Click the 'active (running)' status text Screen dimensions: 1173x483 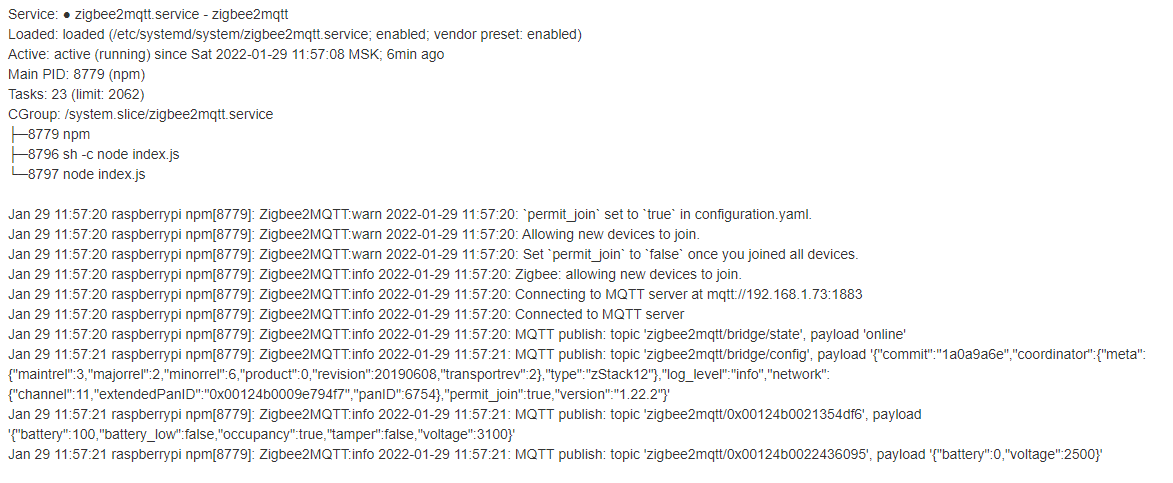pos(103,55)
